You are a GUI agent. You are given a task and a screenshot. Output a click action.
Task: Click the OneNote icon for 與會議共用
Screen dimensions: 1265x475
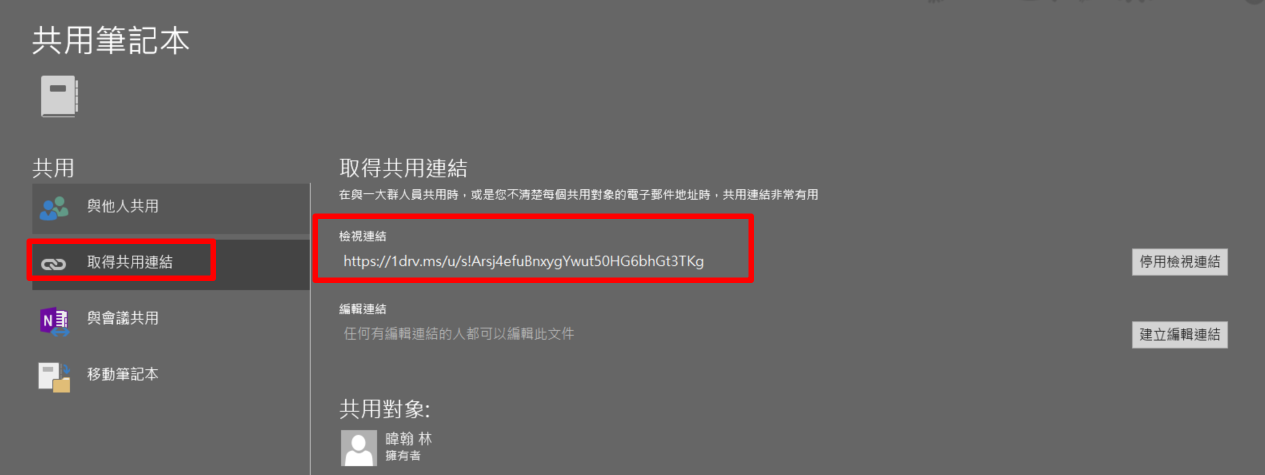coord(53,320)
